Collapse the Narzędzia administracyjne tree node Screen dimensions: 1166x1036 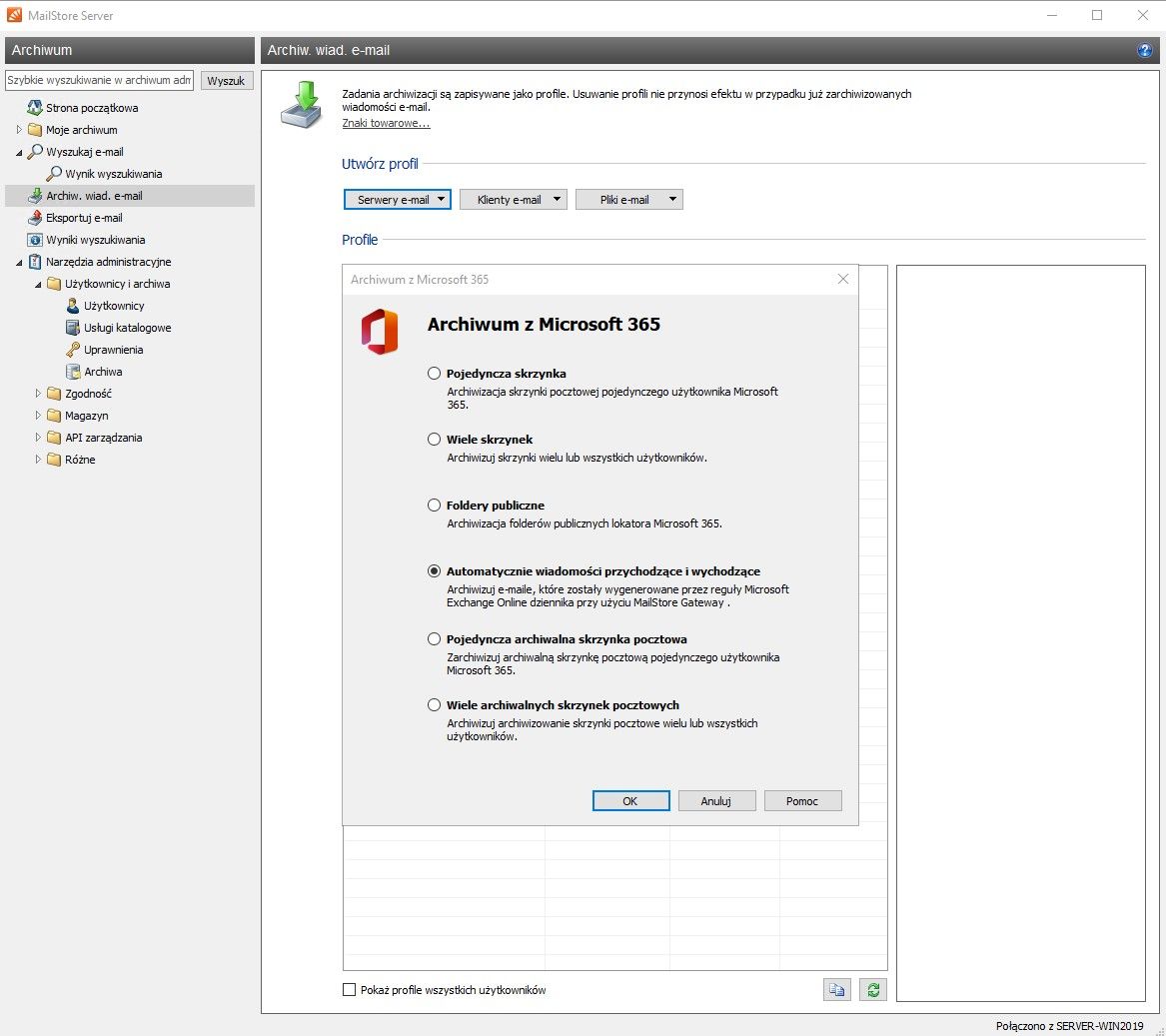click(x=19, y=263)
